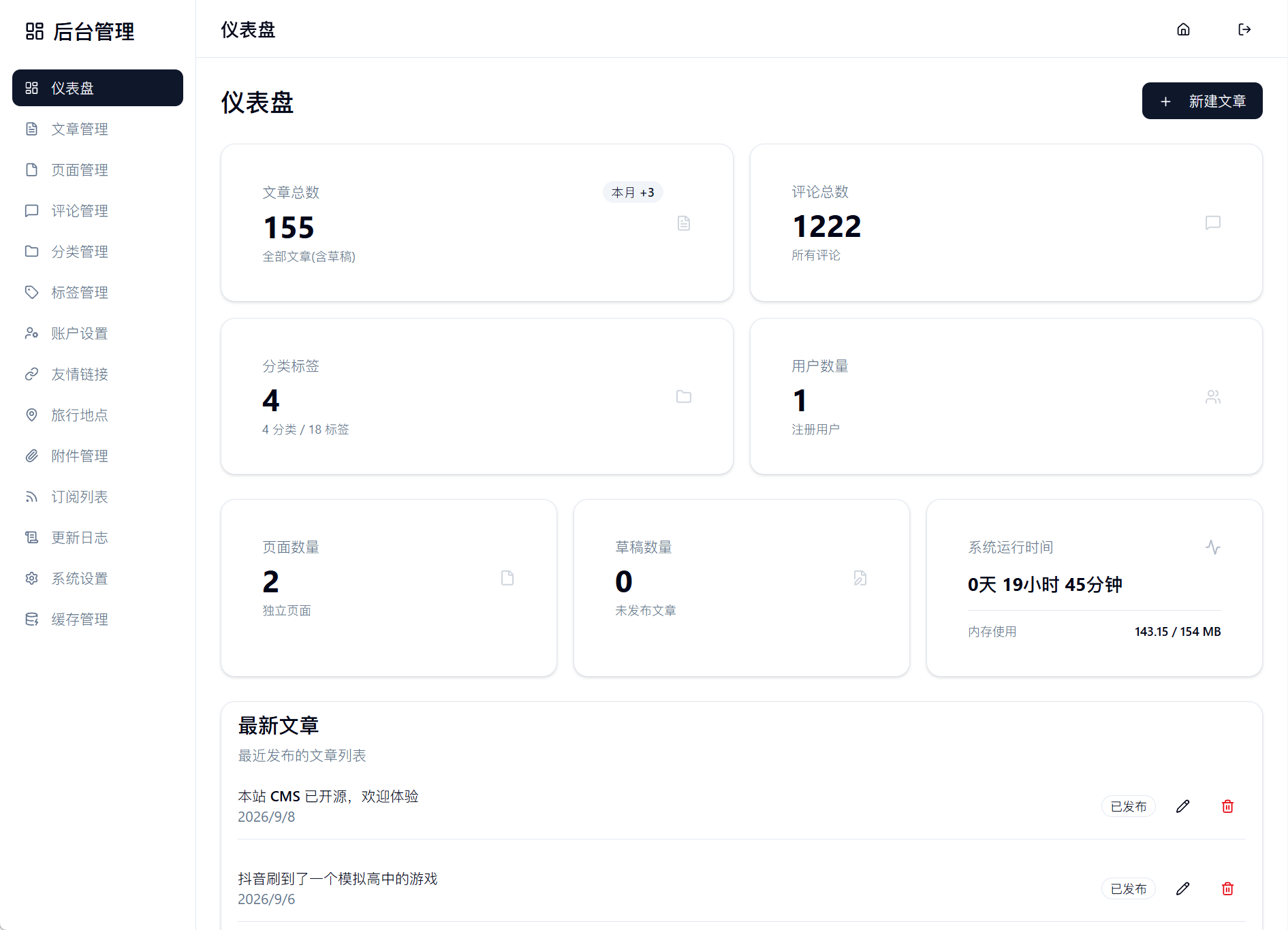Click folder icon in 分类标签 card
Viewport: 1288px width, 930px height.
click(x=684, y=396)
